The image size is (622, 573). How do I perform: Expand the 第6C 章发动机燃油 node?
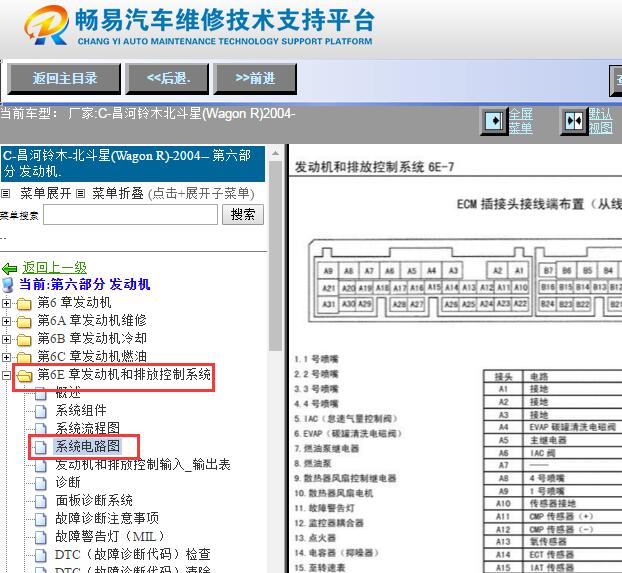pos(6,357)
